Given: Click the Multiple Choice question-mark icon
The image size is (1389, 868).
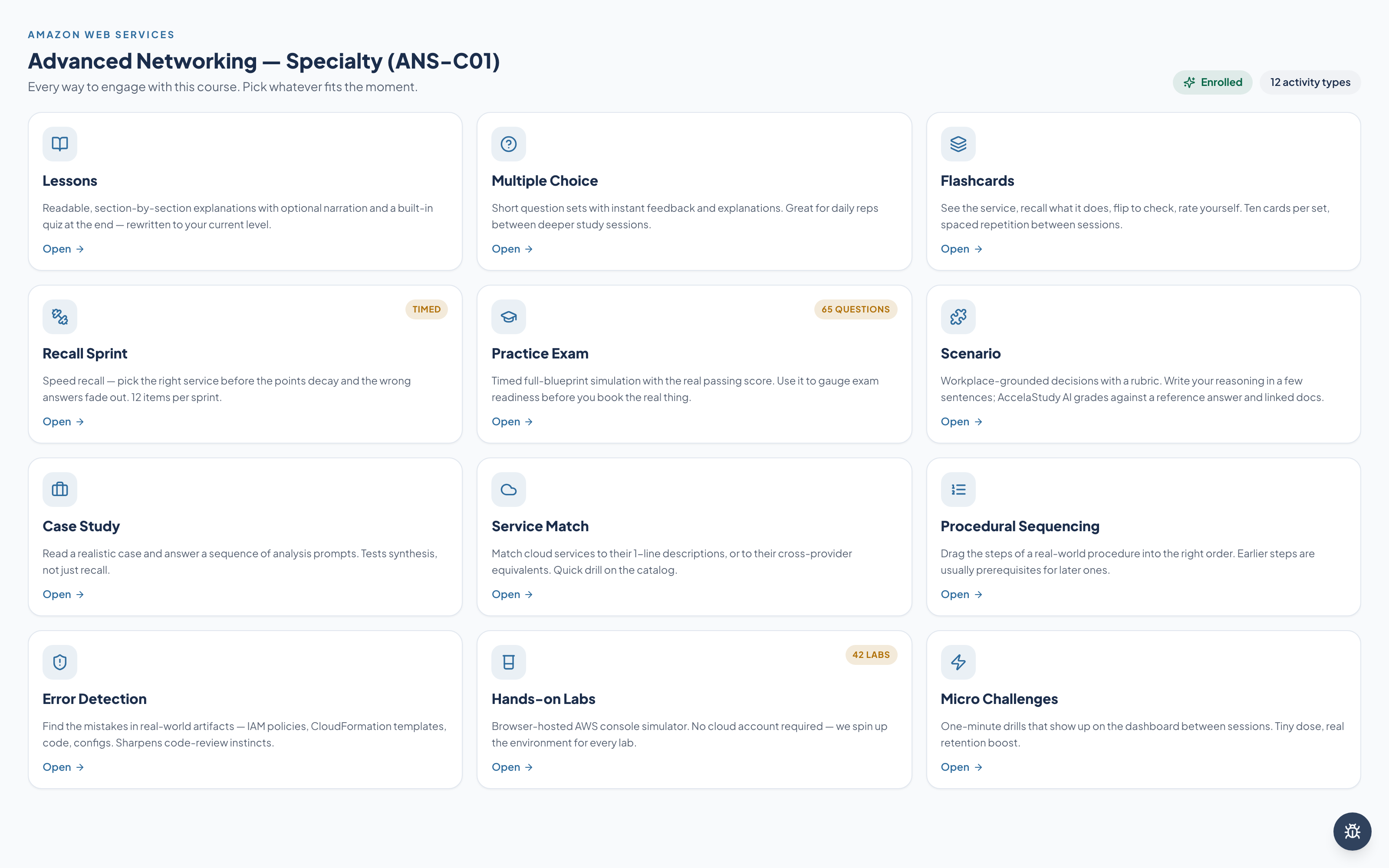Looking at the screenshot, I should click(509, 144).
